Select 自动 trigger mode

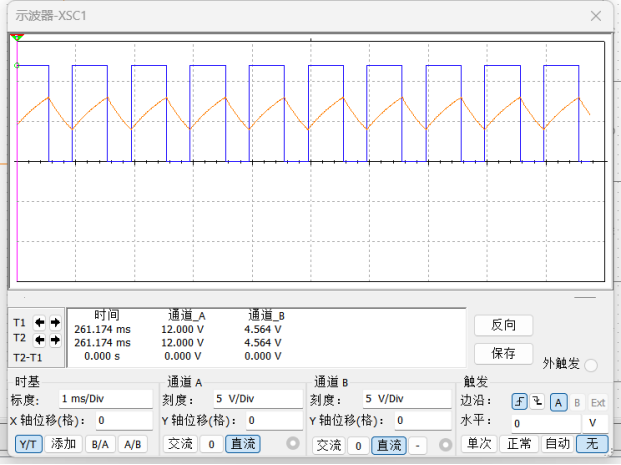557,444
